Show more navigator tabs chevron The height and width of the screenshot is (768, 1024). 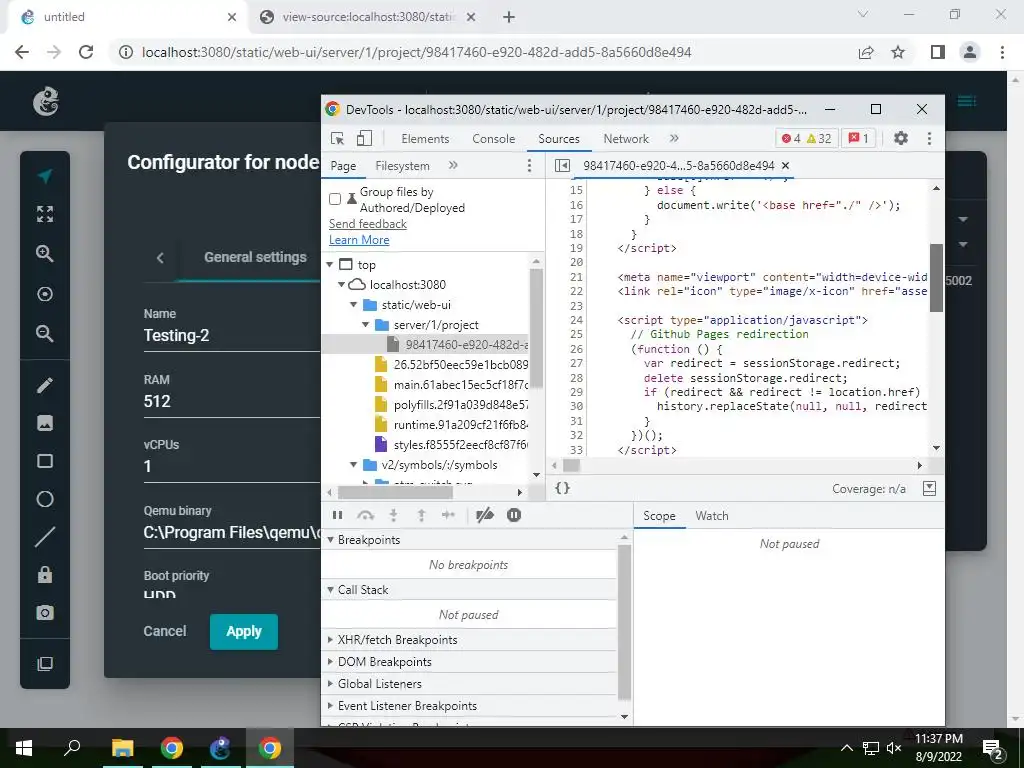point(453,166)
